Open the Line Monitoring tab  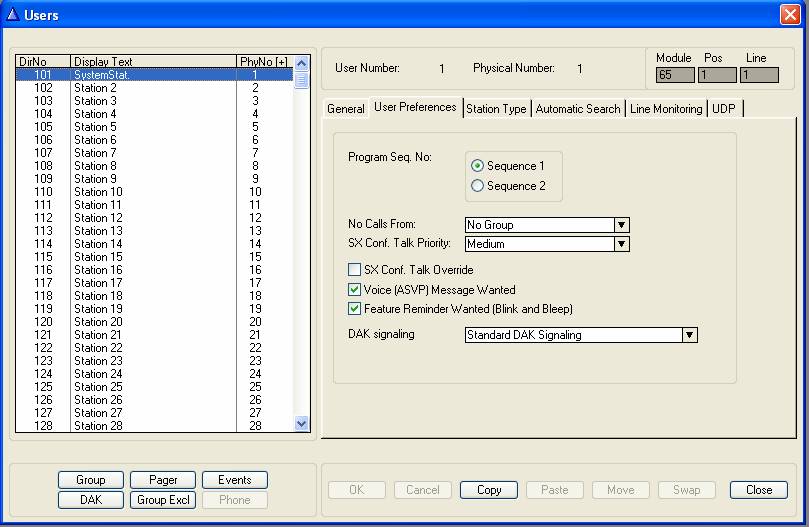pos(666,109)
